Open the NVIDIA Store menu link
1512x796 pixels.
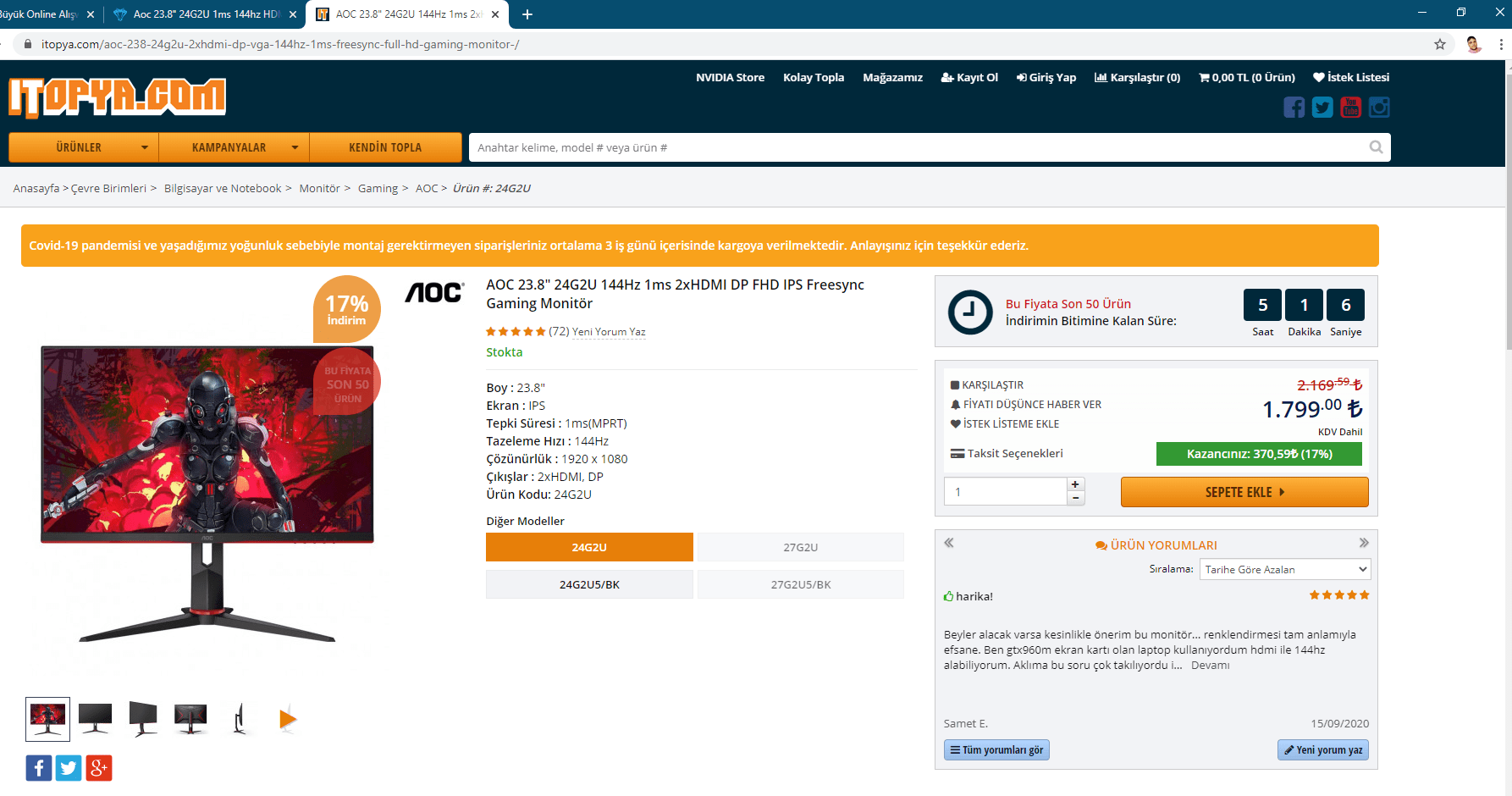pyautogui.click(x=730, y=77)
